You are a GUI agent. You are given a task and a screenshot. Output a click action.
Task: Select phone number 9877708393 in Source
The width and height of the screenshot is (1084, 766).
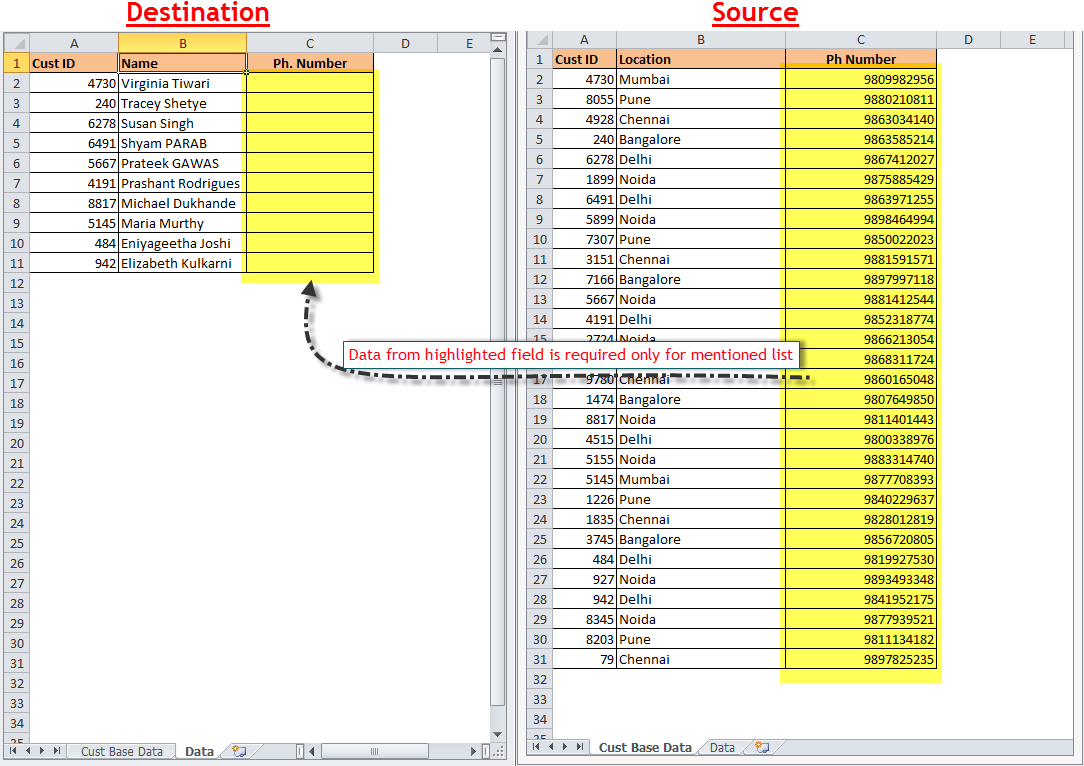pyautogui.click(x=861, y=479)
